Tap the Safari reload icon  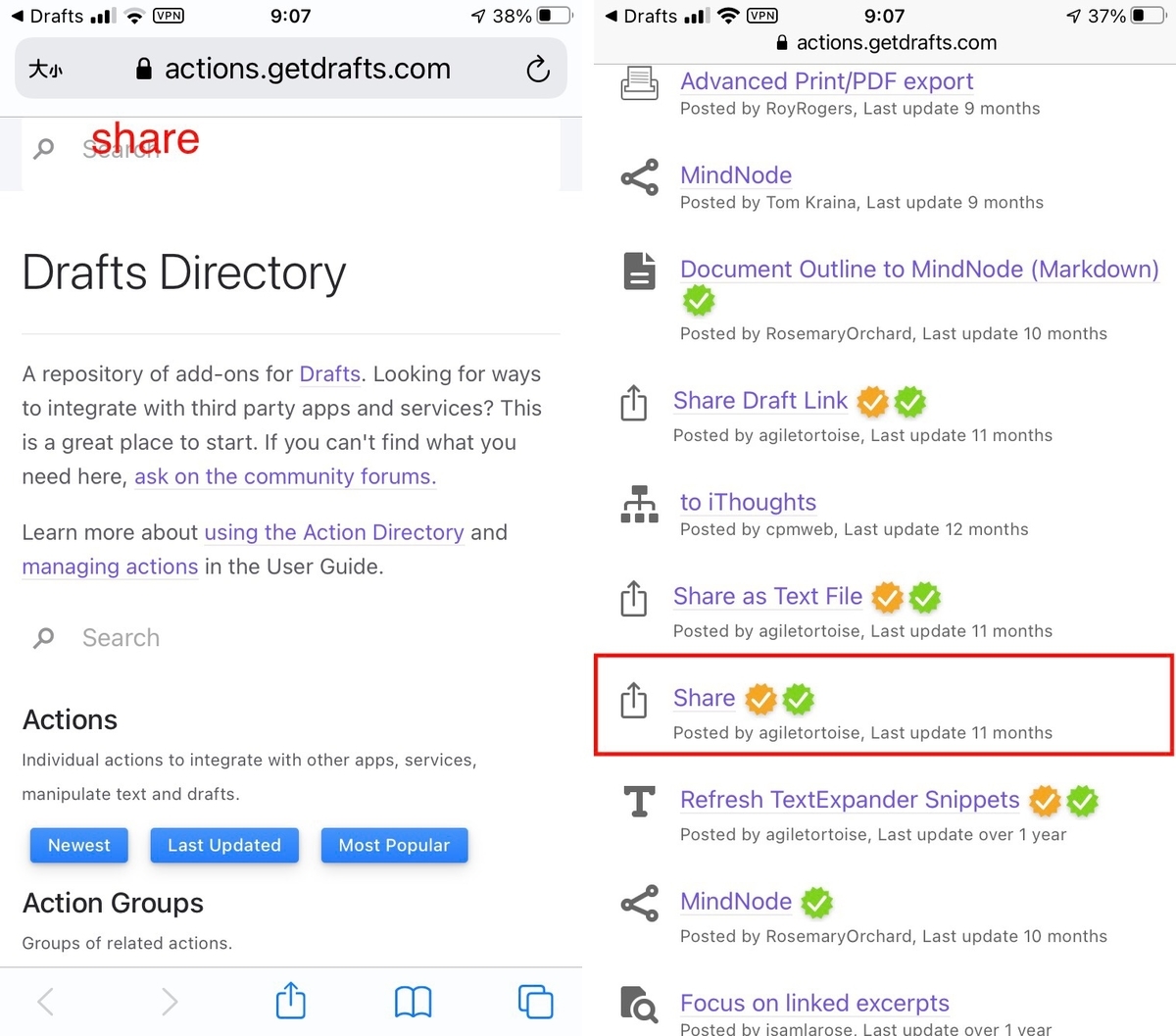[538, 69]
